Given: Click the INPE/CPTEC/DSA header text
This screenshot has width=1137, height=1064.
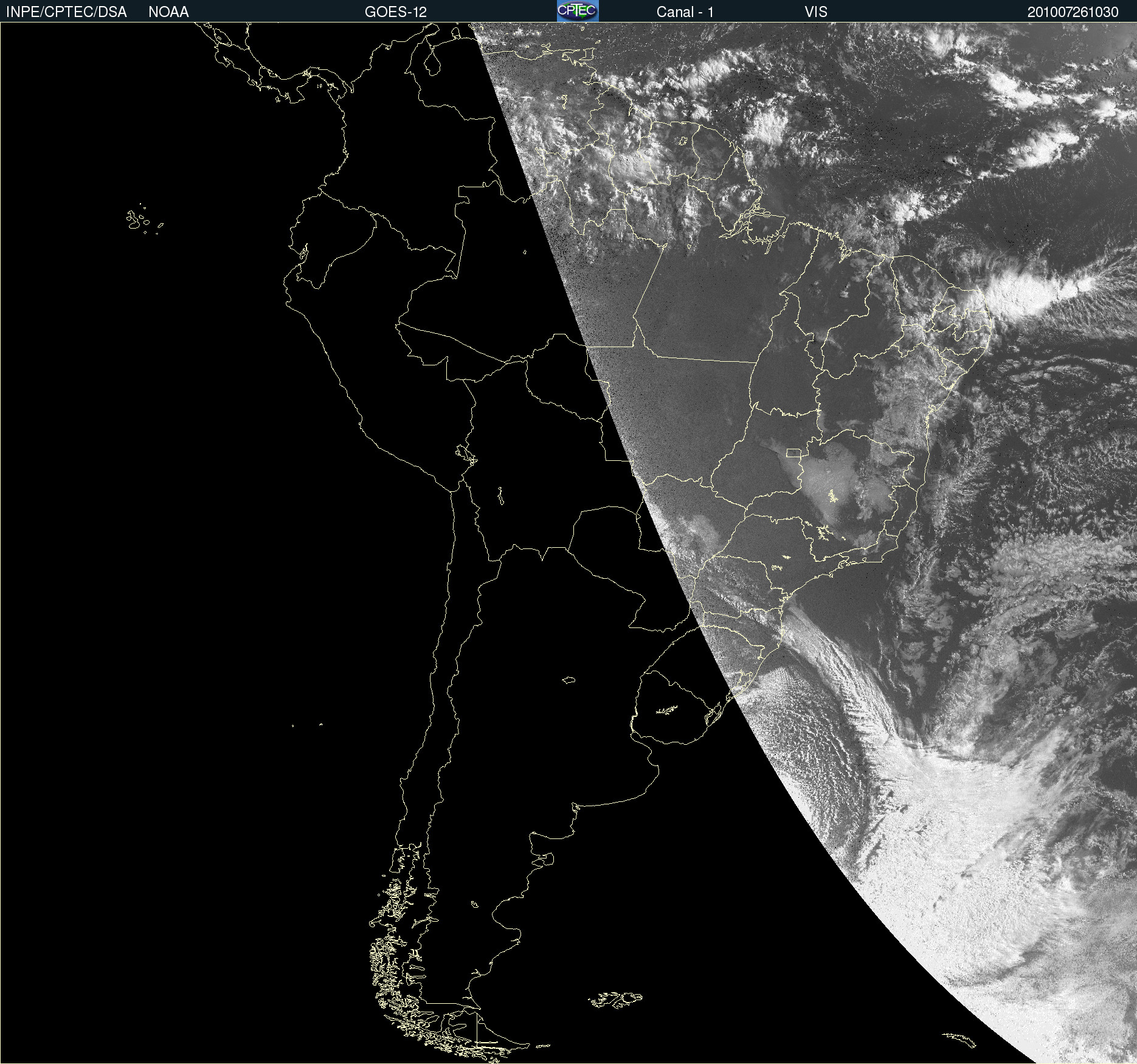Looking at the screenshot, I should [x=66, y=12].
